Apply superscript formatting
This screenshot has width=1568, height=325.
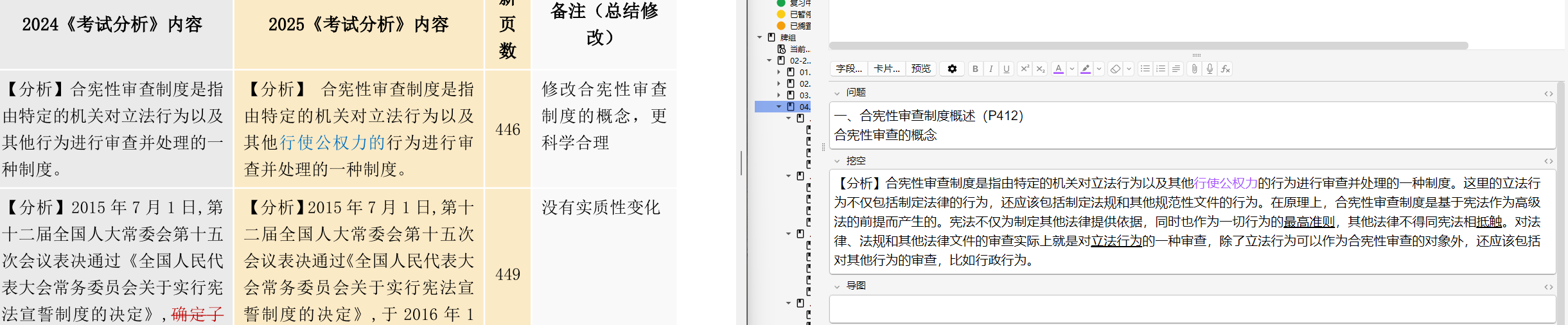(x=1025, y=69)
